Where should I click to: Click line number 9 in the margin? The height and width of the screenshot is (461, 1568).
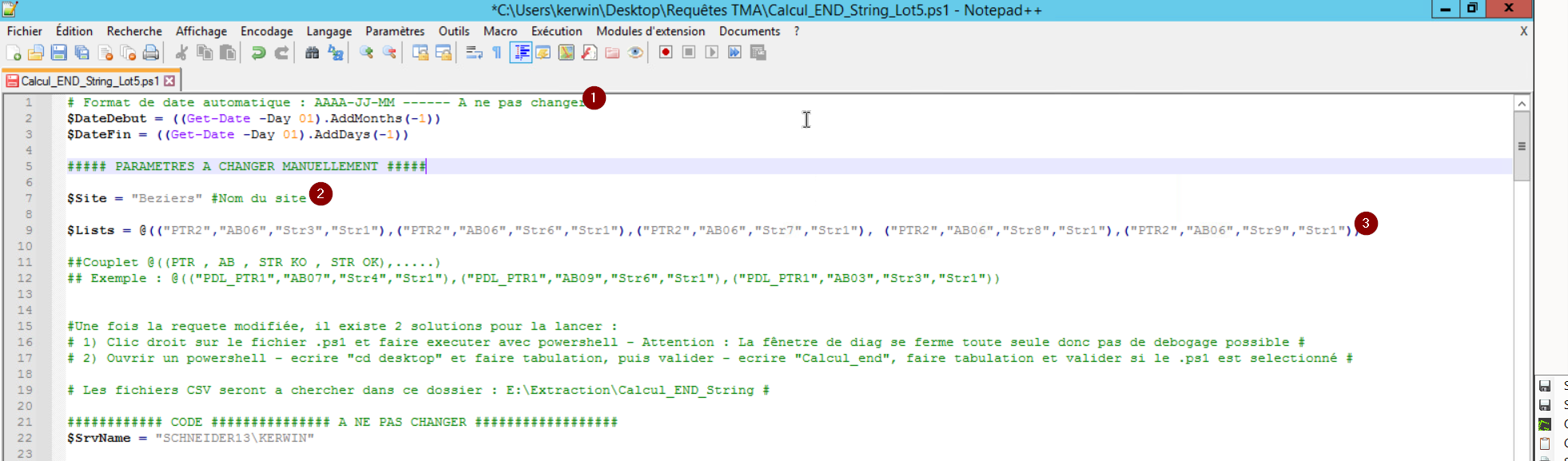coord(28,230)
